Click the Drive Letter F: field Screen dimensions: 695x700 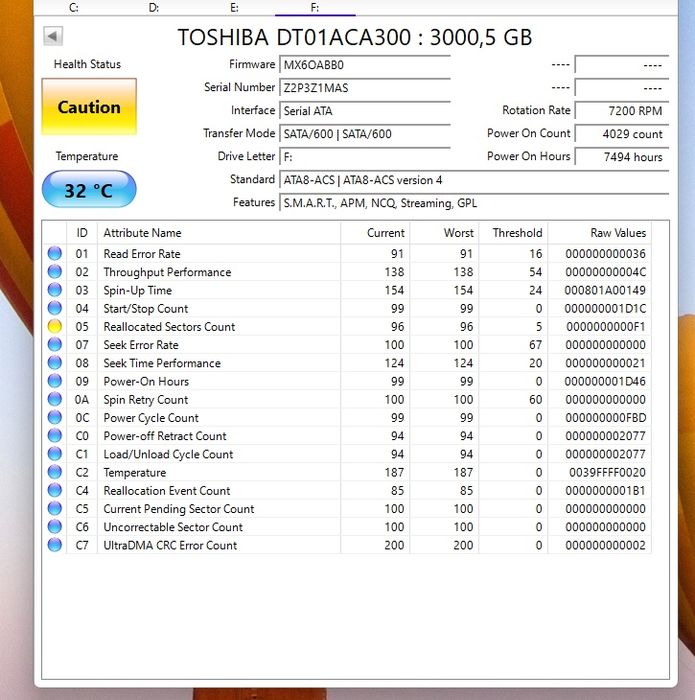tap(365, 157)
